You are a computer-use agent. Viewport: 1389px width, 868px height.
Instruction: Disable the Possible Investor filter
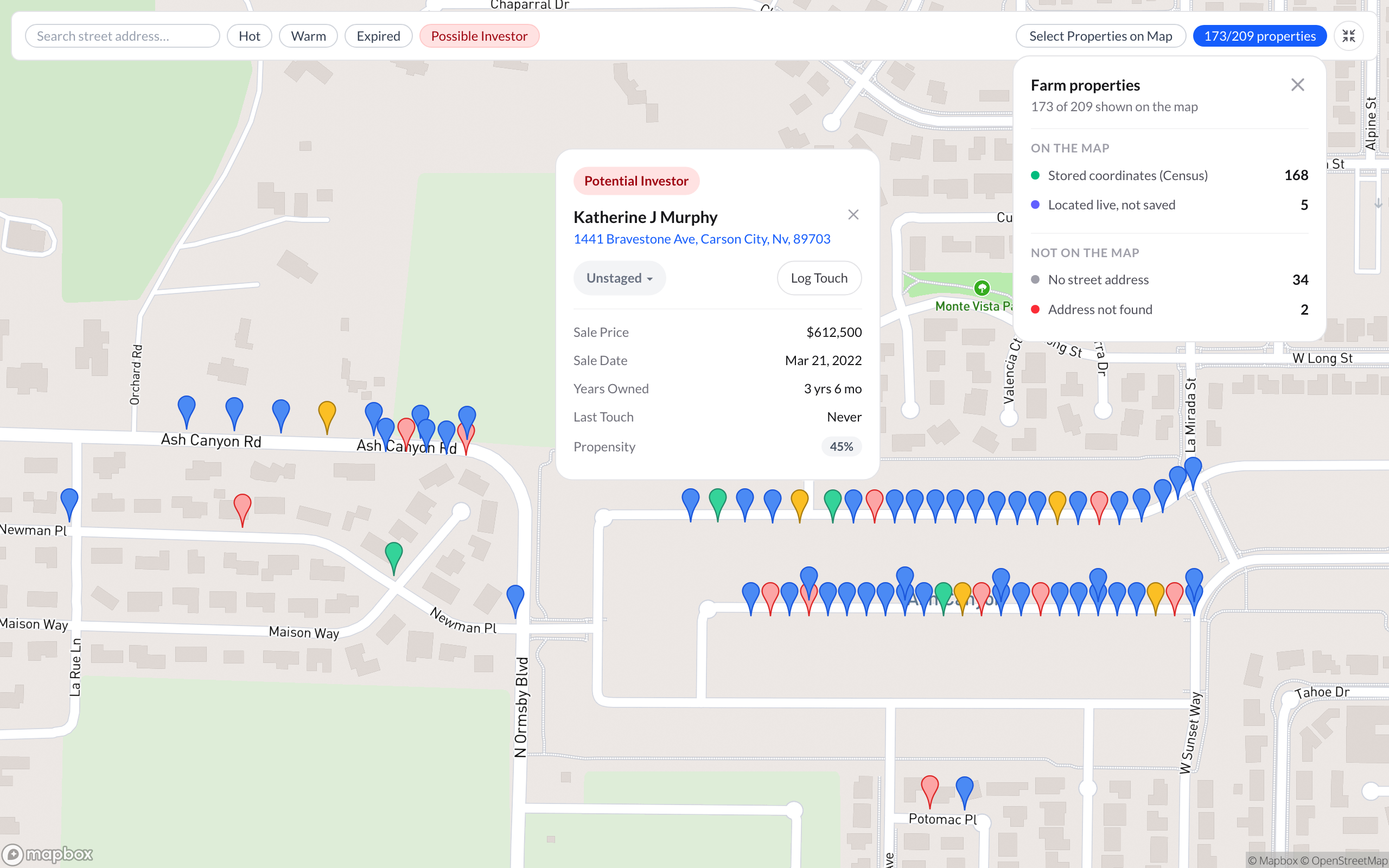(x=479, y=36)
